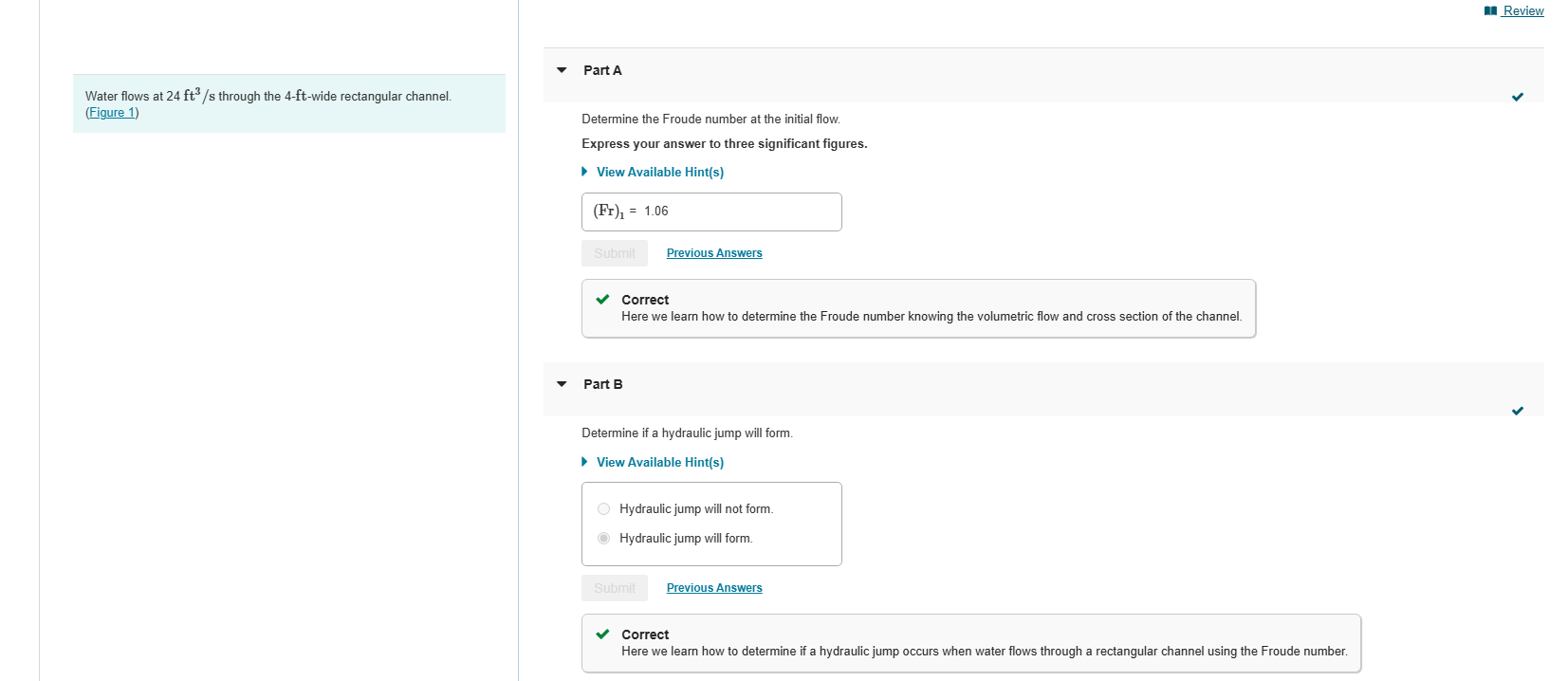Click the Froude number answer field
This screenshot has height=681, width=1568.
tap(711, 212)
